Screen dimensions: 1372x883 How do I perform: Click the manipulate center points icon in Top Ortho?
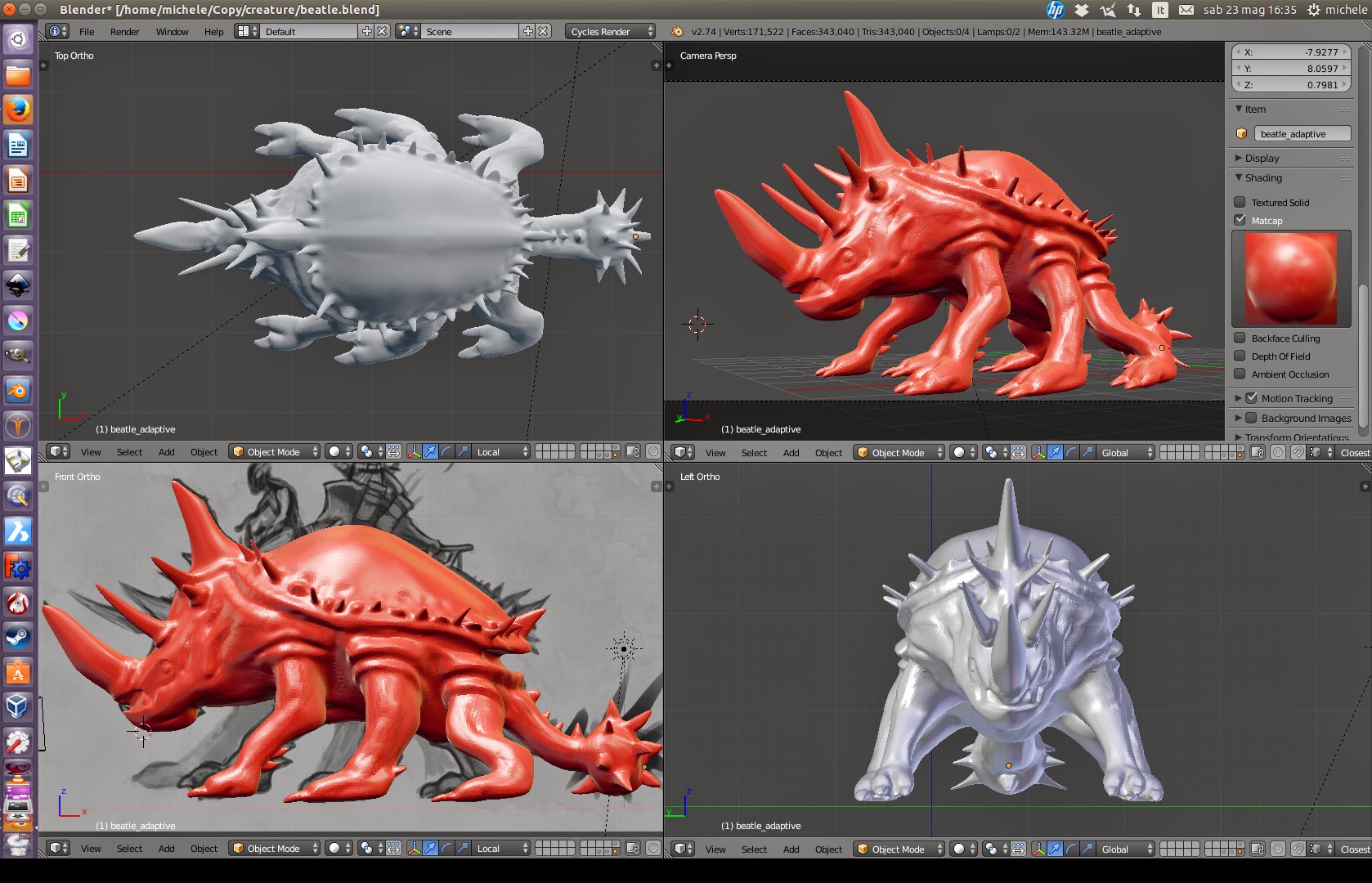tap(393, 451)
